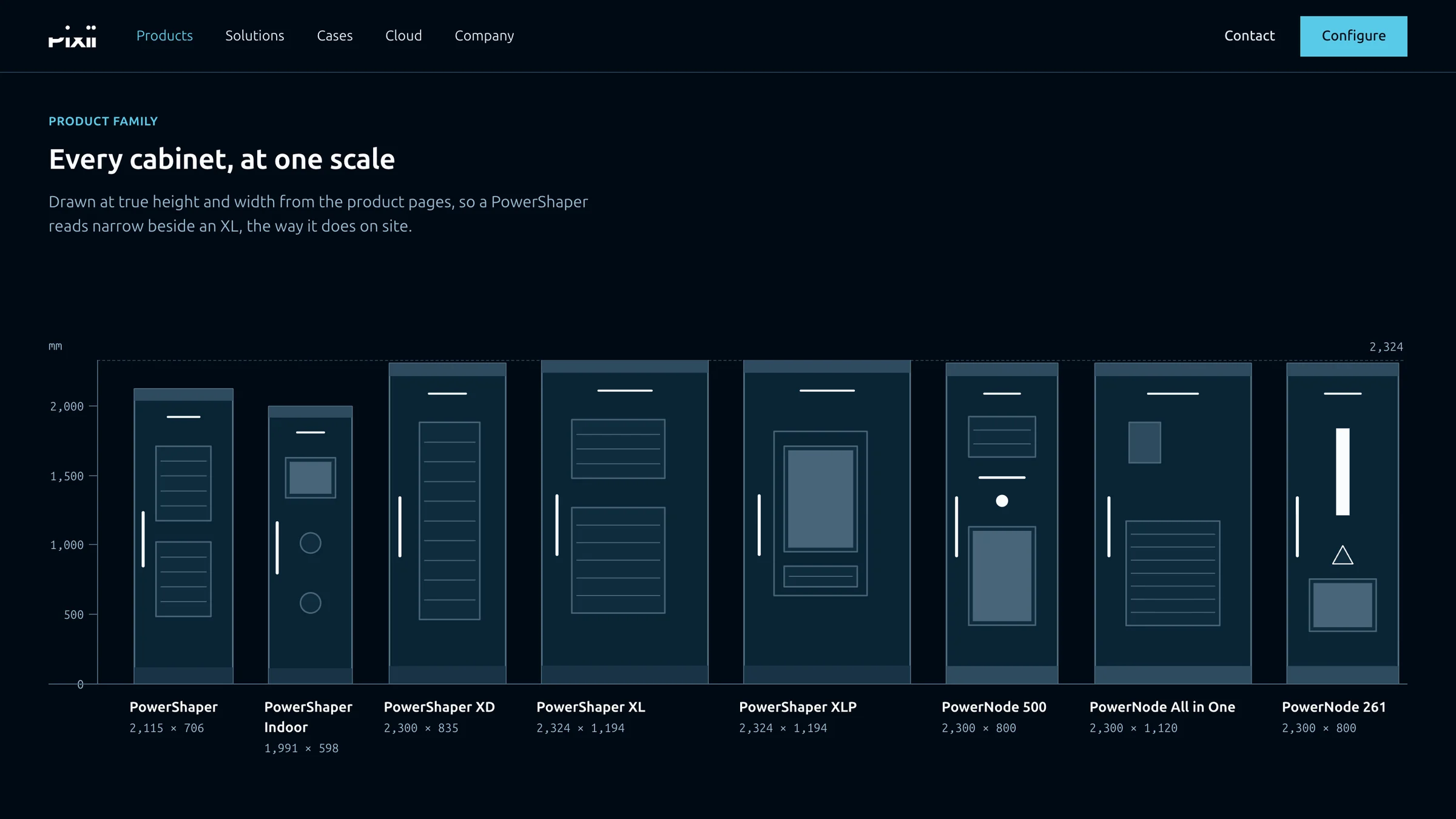Click the warning triangle on PowerNode 261
The image size is (1456, 819).
pos(1343,555)
